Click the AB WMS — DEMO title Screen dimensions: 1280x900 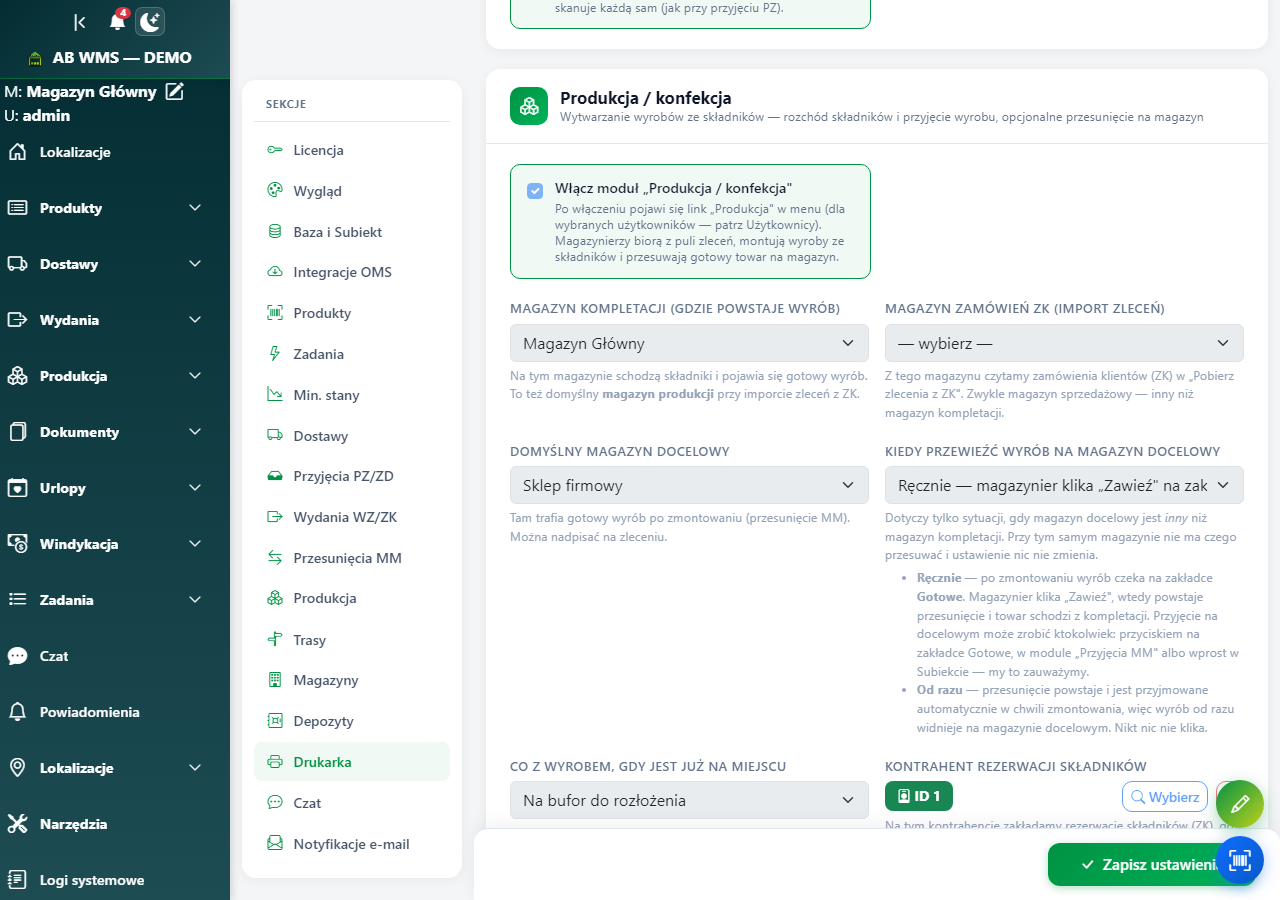(122, 58)
